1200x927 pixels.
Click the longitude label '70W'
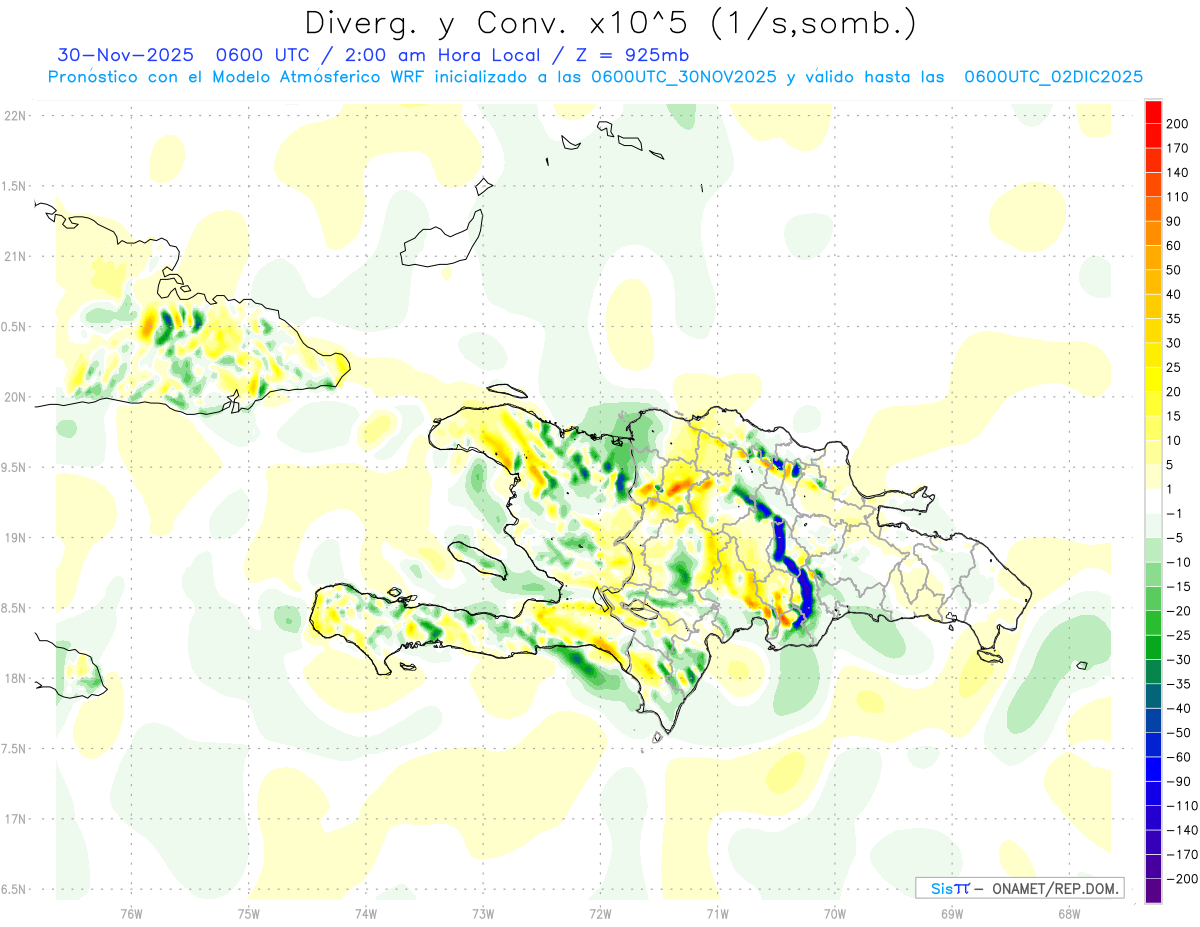835,913
